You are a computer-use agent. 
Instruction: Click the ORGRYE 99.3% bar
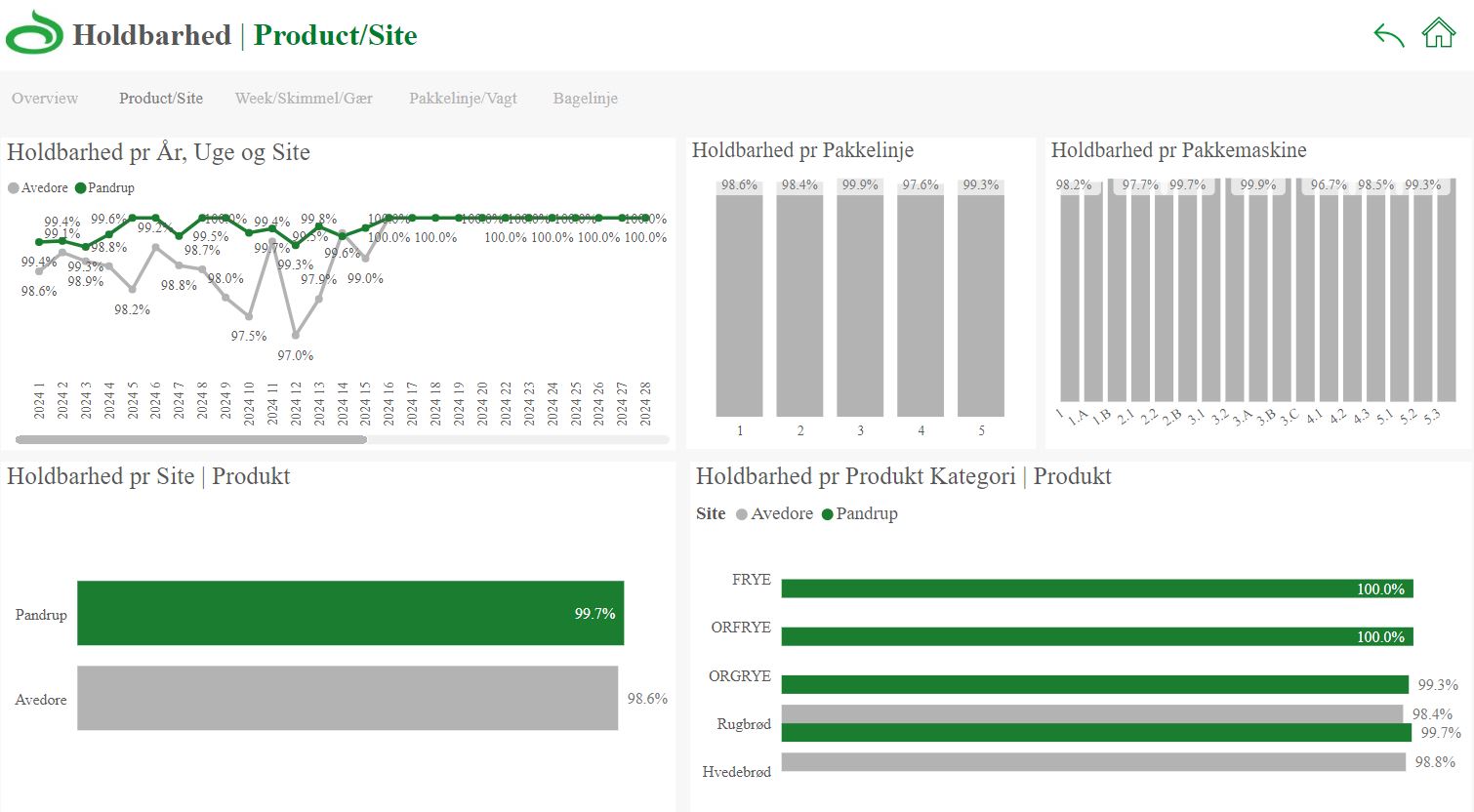tap(1095, 684)
